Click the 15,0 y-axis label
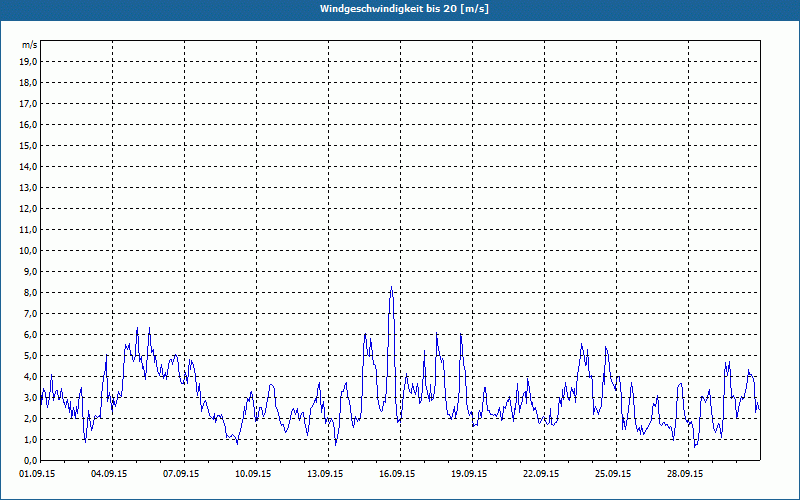The width and height of the screenshot is (800, 500). pyautogui.click(x=29, y=145)
